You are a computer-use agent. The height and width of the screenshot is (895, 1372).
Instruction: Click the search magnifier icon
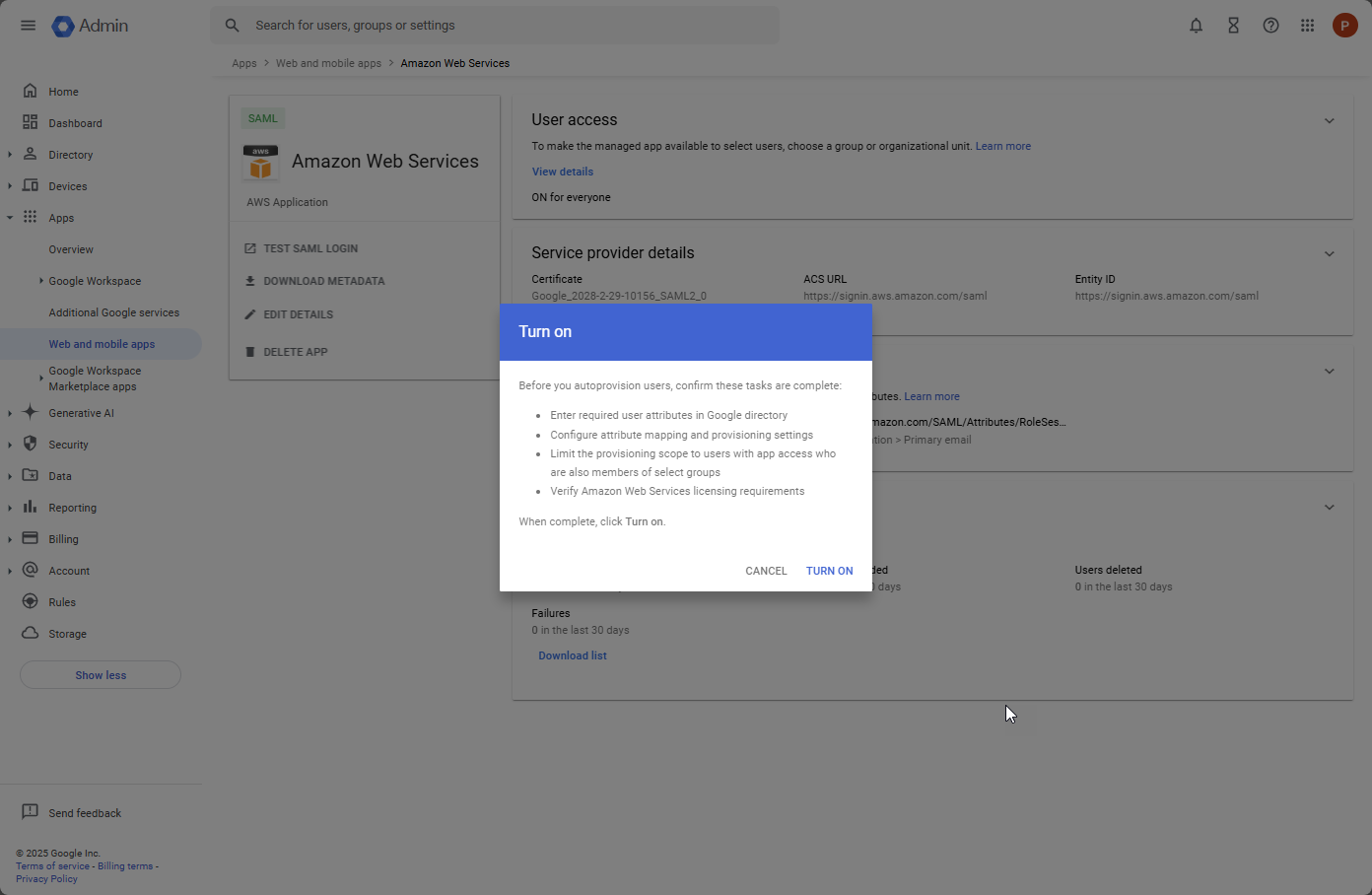coord(233,26)
